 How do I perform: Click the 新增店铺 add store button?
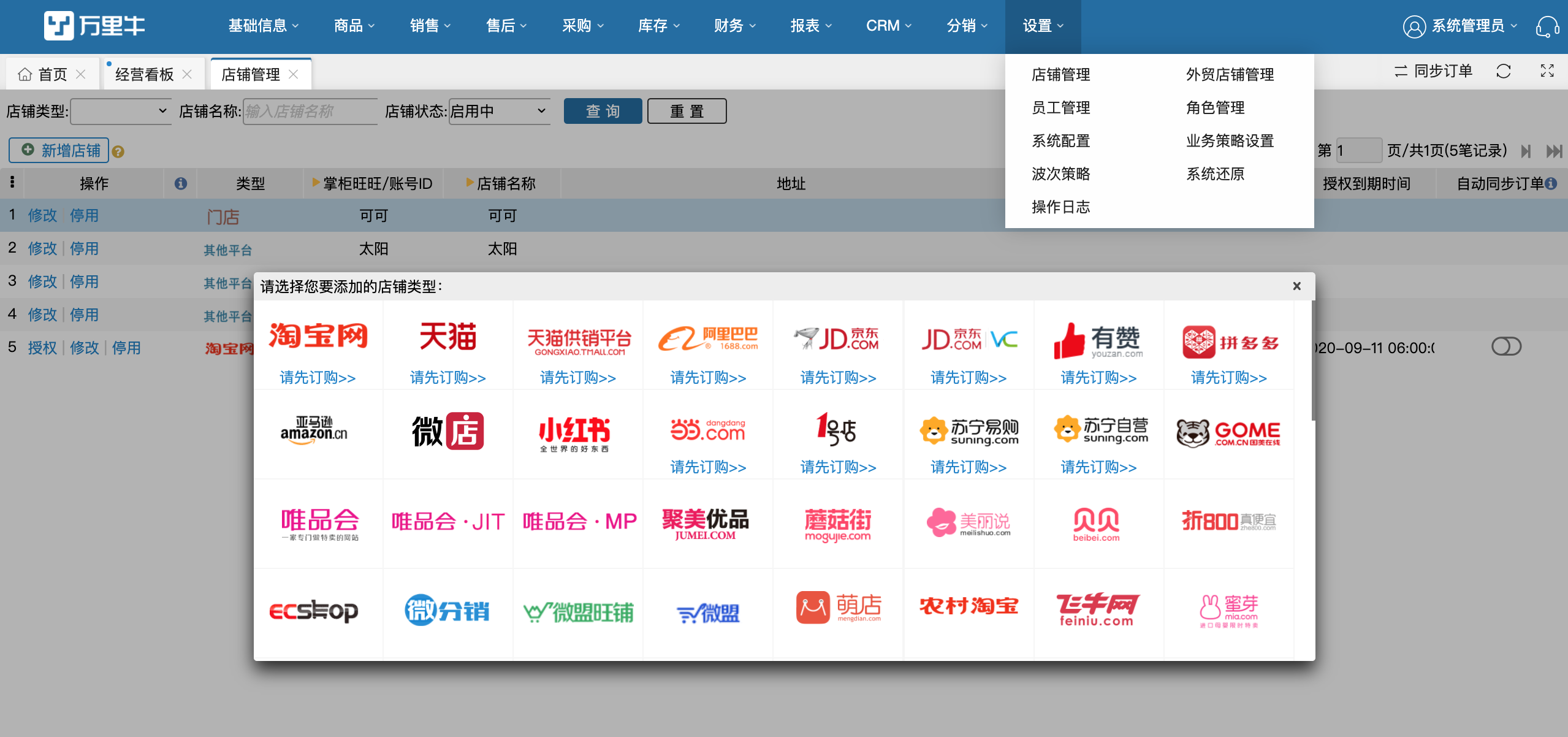tap(59, 150)
